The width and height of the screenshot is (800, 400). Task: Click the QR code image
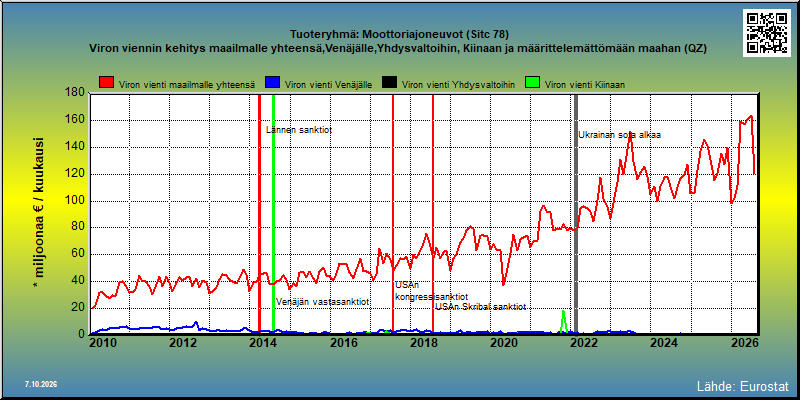(x=767, y=33)
